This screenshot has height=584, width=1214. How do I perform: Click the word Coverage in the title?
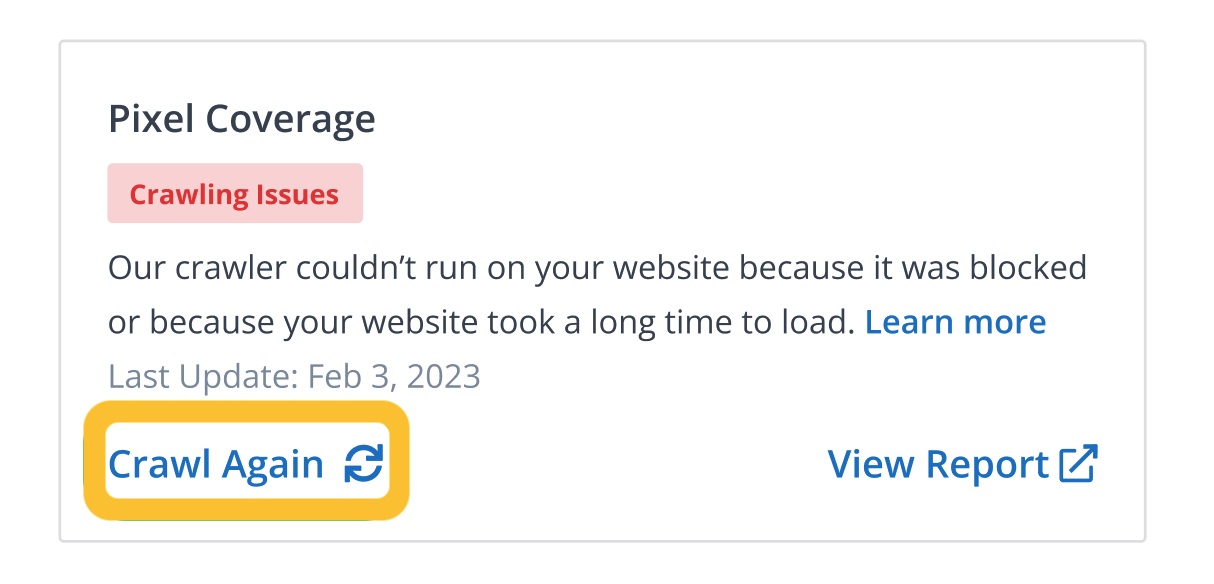click(x=290, y=120)
